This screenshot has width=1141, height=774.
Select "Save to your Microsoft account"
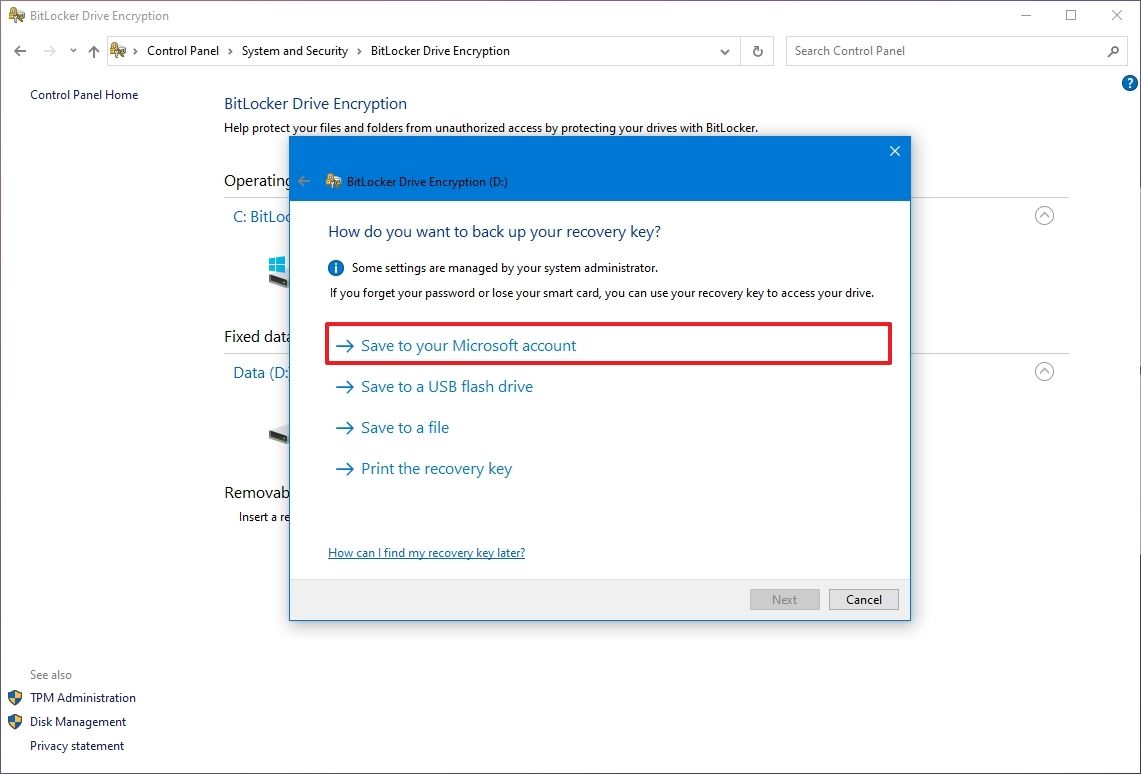click(470, 344)
